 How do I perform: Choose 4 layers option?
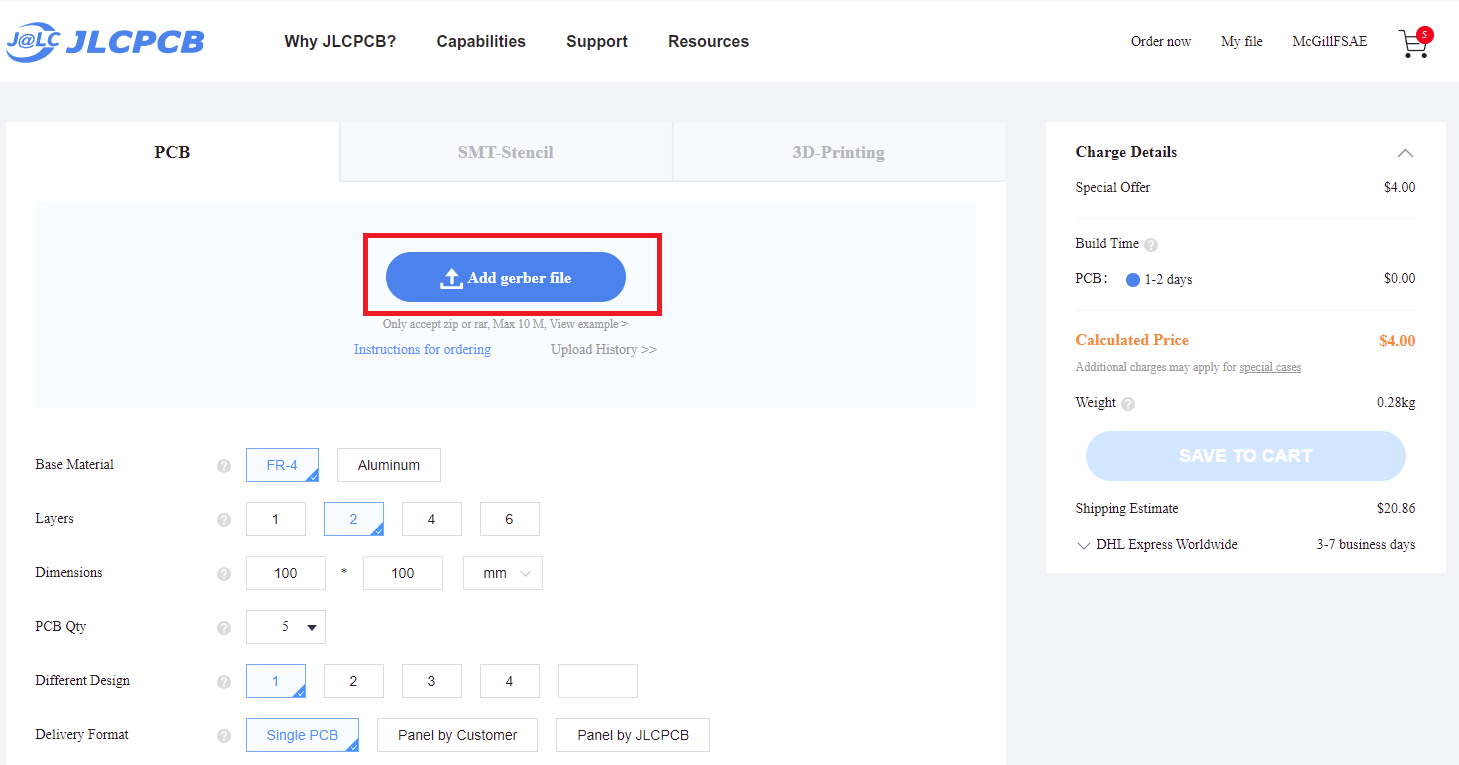tap(432, 519)
